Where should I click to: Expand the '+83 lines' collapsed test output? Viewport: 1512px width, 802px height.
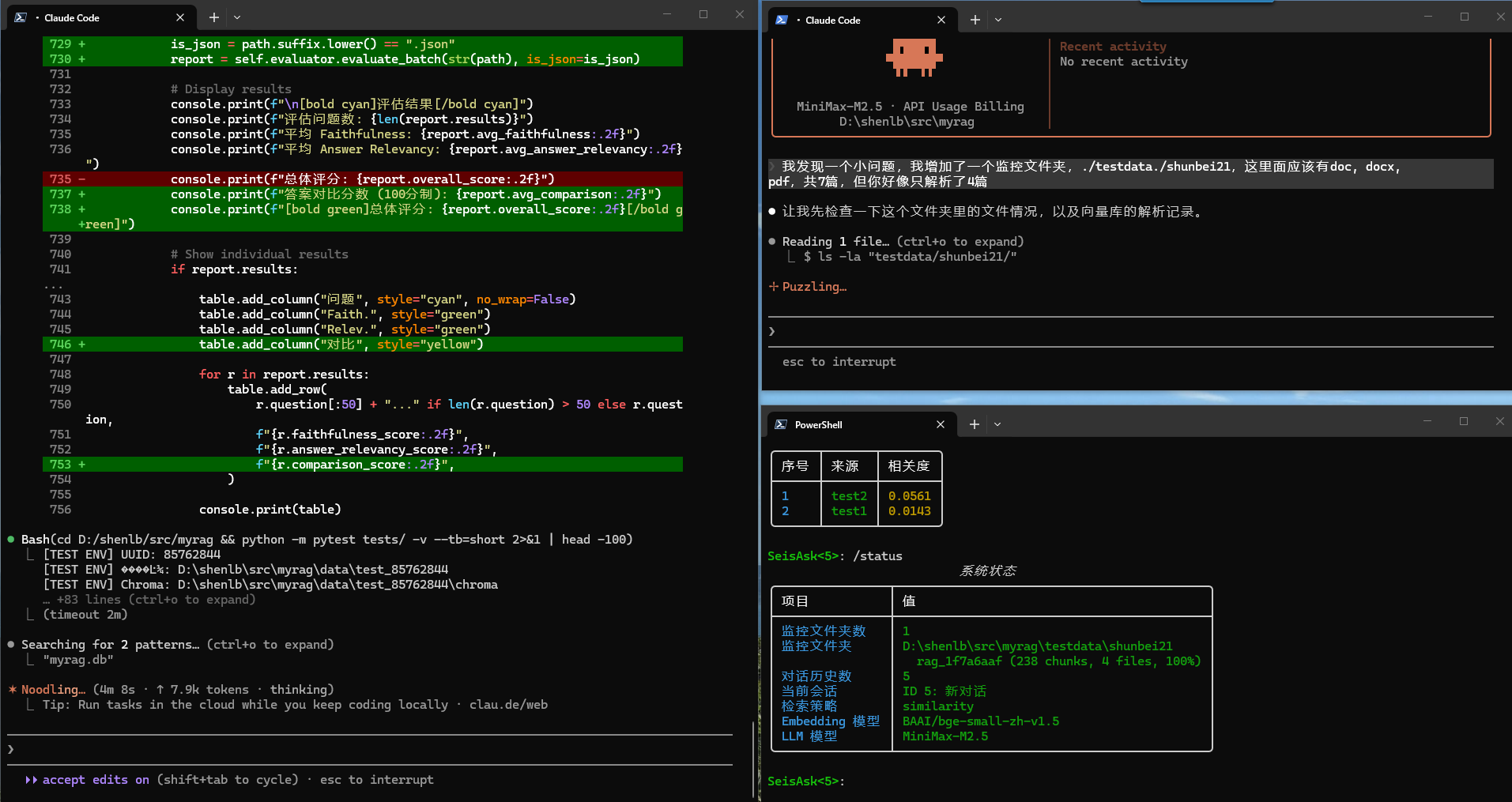coord(149,599)
